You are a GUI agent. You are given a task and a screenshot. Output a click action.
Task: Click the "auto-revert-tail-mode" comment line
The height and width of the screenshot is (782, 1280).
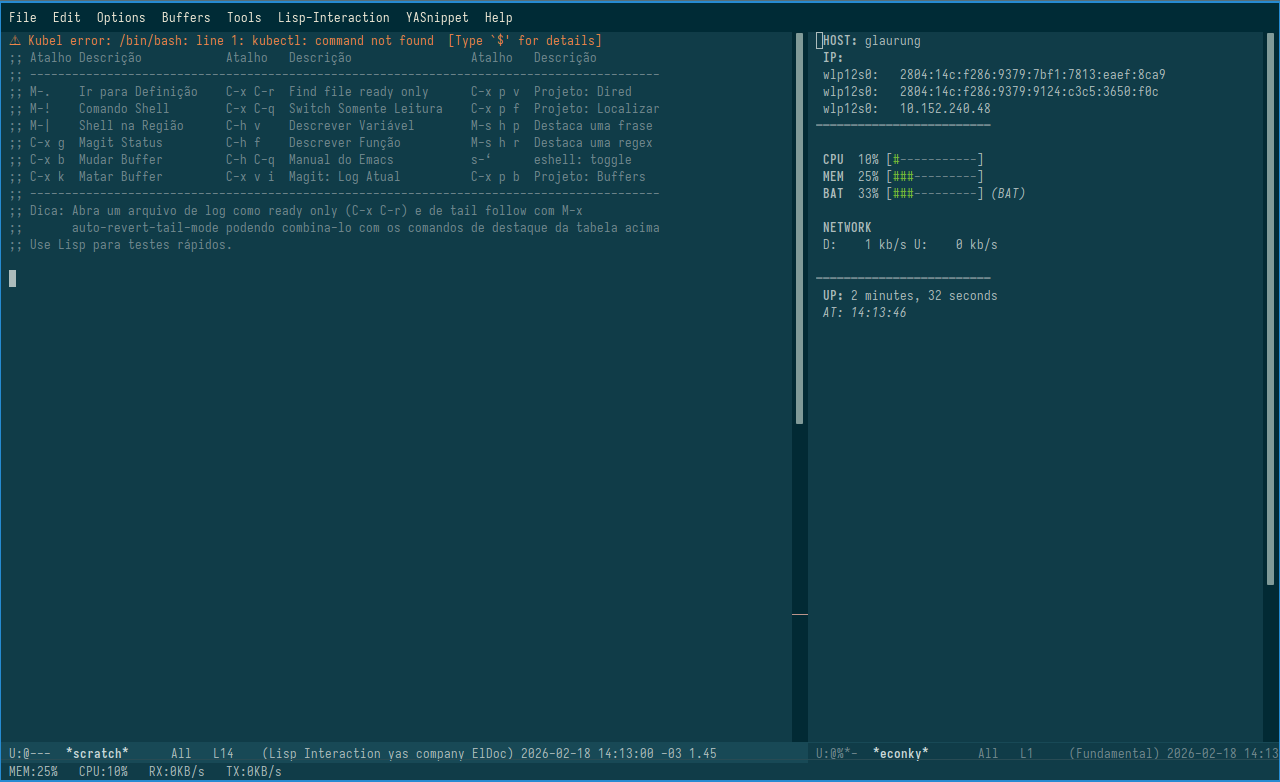[x=334, y=228]
